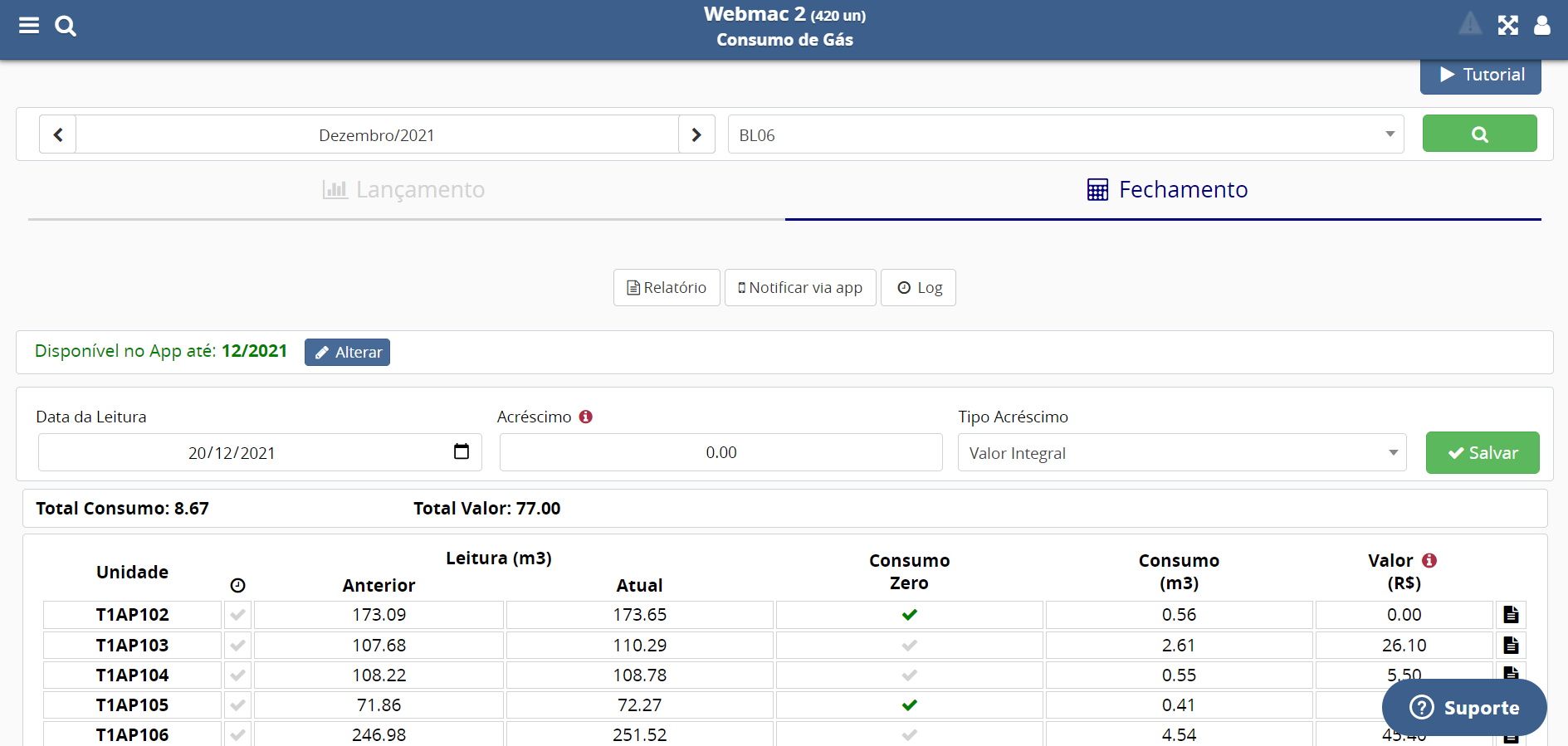Enable Consumo Zero check for T1AP104
The width and height of the screenshot is (1568, 746).
coord(909,675)
